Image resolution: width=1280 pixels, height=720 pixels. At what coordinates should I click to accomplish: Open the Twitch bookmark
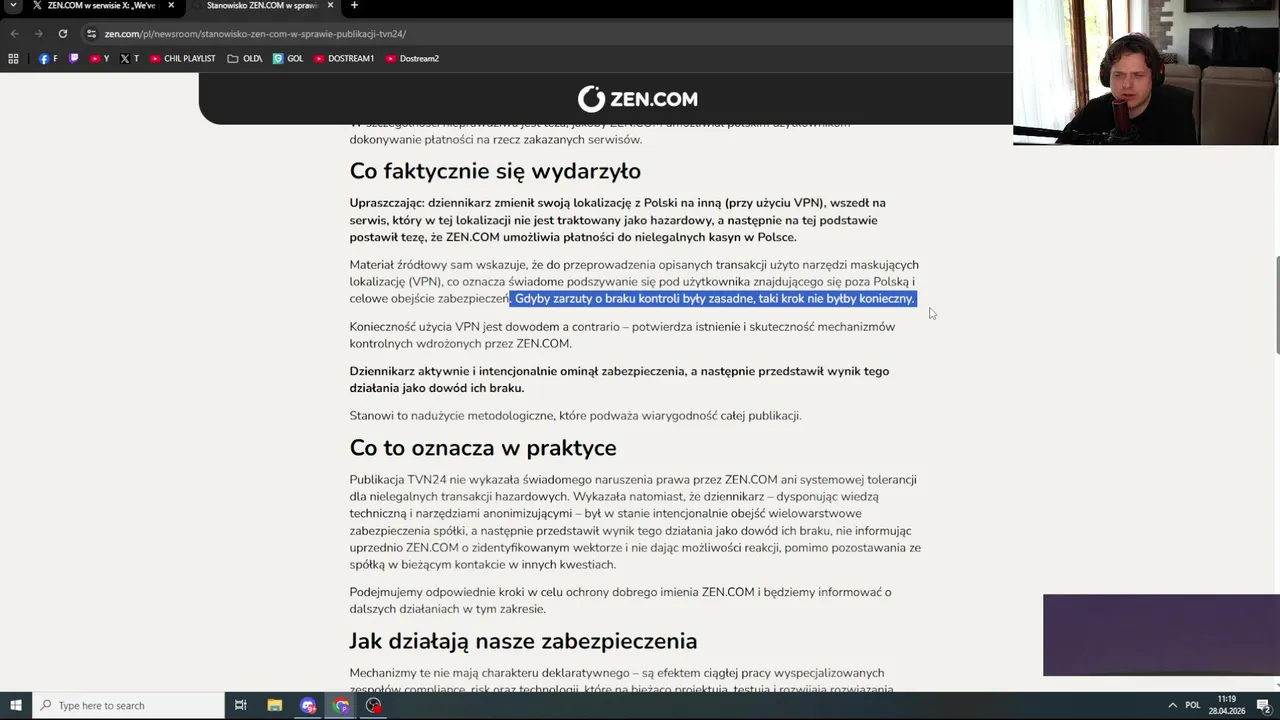pyautogui.click(x=73, y=59)
